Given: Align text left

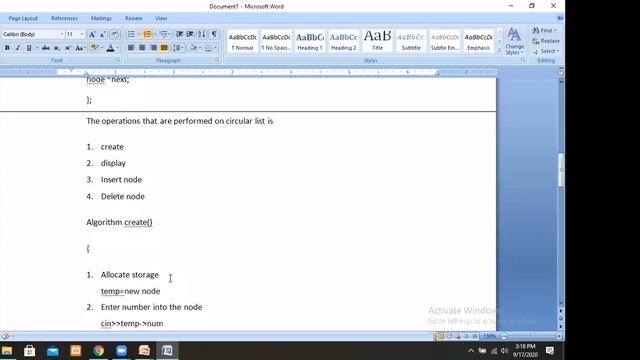Looking at the screenshot, I should coord(131,48).
